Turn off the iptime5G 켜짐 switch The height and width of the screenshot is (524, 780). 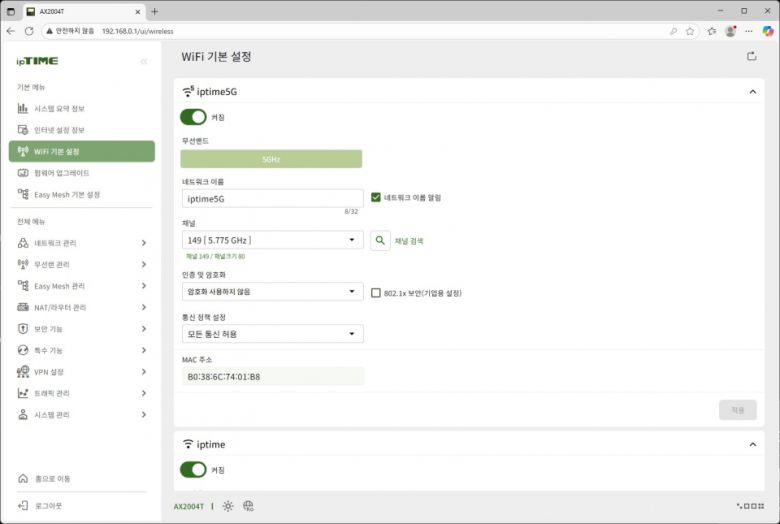click(193, 117)
